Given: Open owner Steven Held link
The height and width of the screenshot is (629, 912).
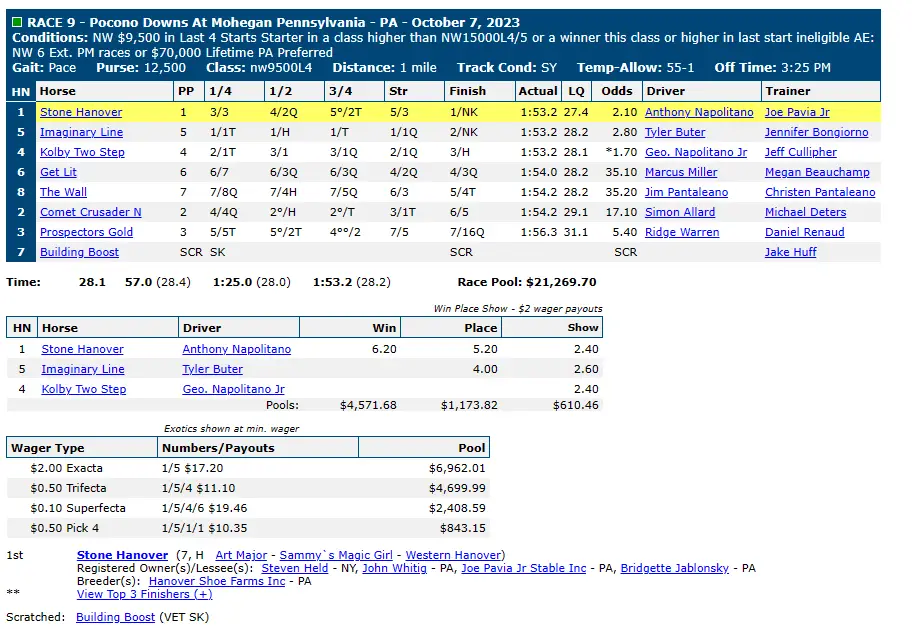Looking at the screenshot, I should pos(294,568).
